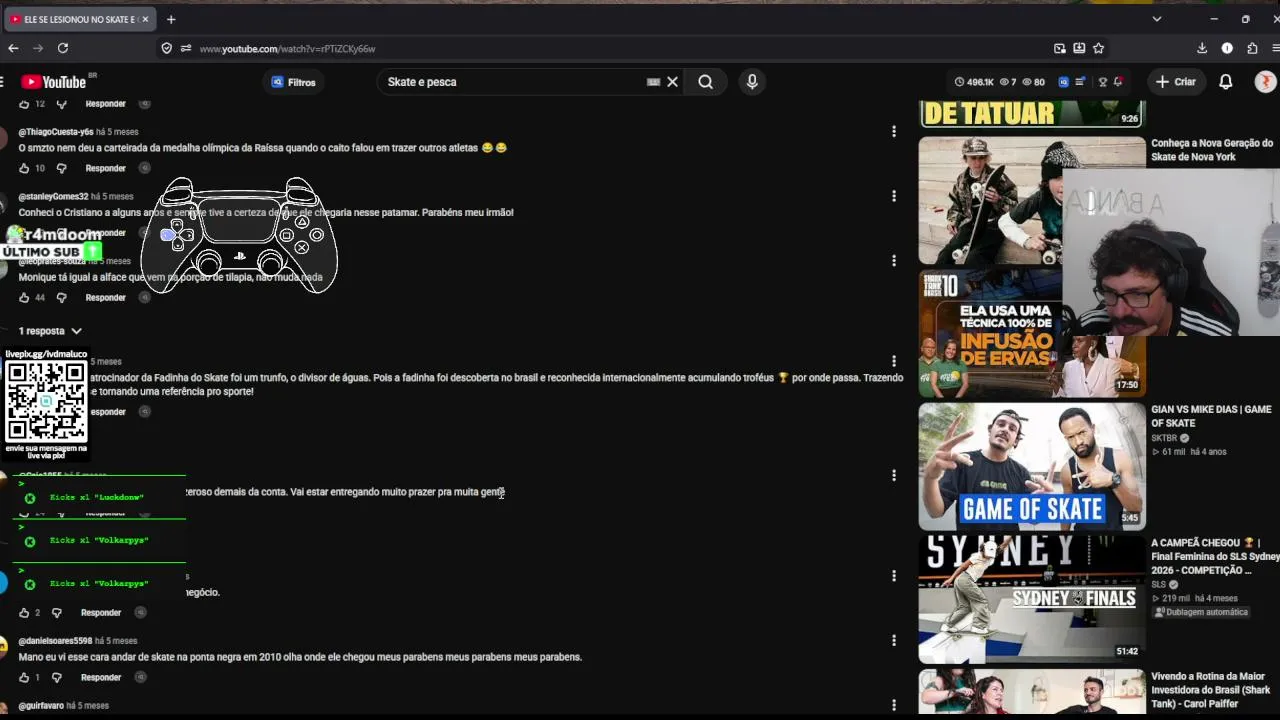Like the @ThiagoCuesta-y6s comment
Viewport: 1280px width, 720px height.
pyautogui.click(x=24, y=168)
